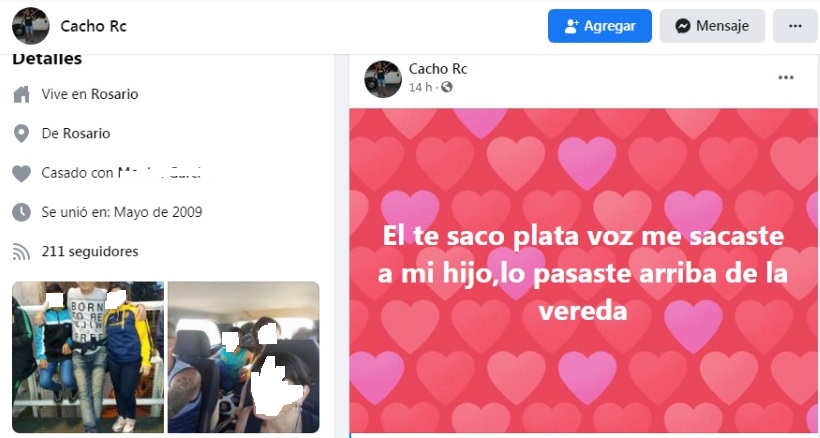The image size is (820, 438).
Task: Click the heart icon beside Casado con
Action: [21, 173]
